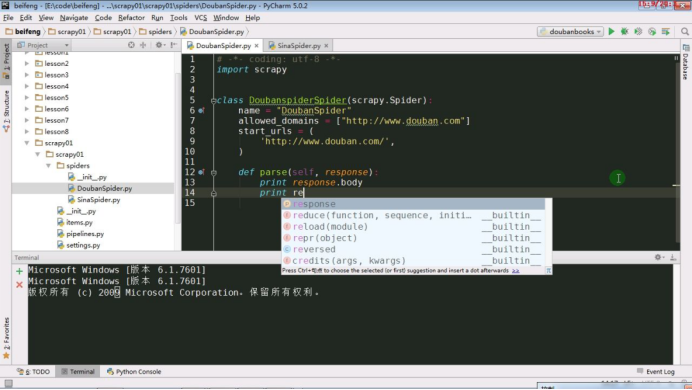Viewport: 692px width, 390px height.
Task: Select response completion suggestion
Action: (x=413, y=204)
